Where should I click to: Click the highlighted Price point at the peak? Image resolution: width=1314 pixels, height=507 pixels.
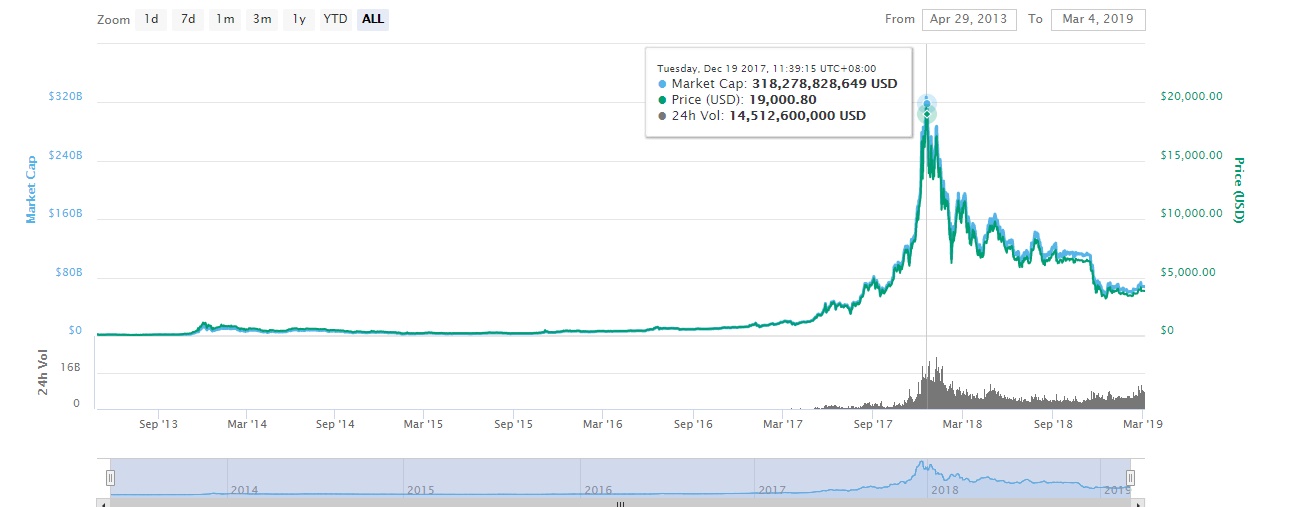(927, 115)
